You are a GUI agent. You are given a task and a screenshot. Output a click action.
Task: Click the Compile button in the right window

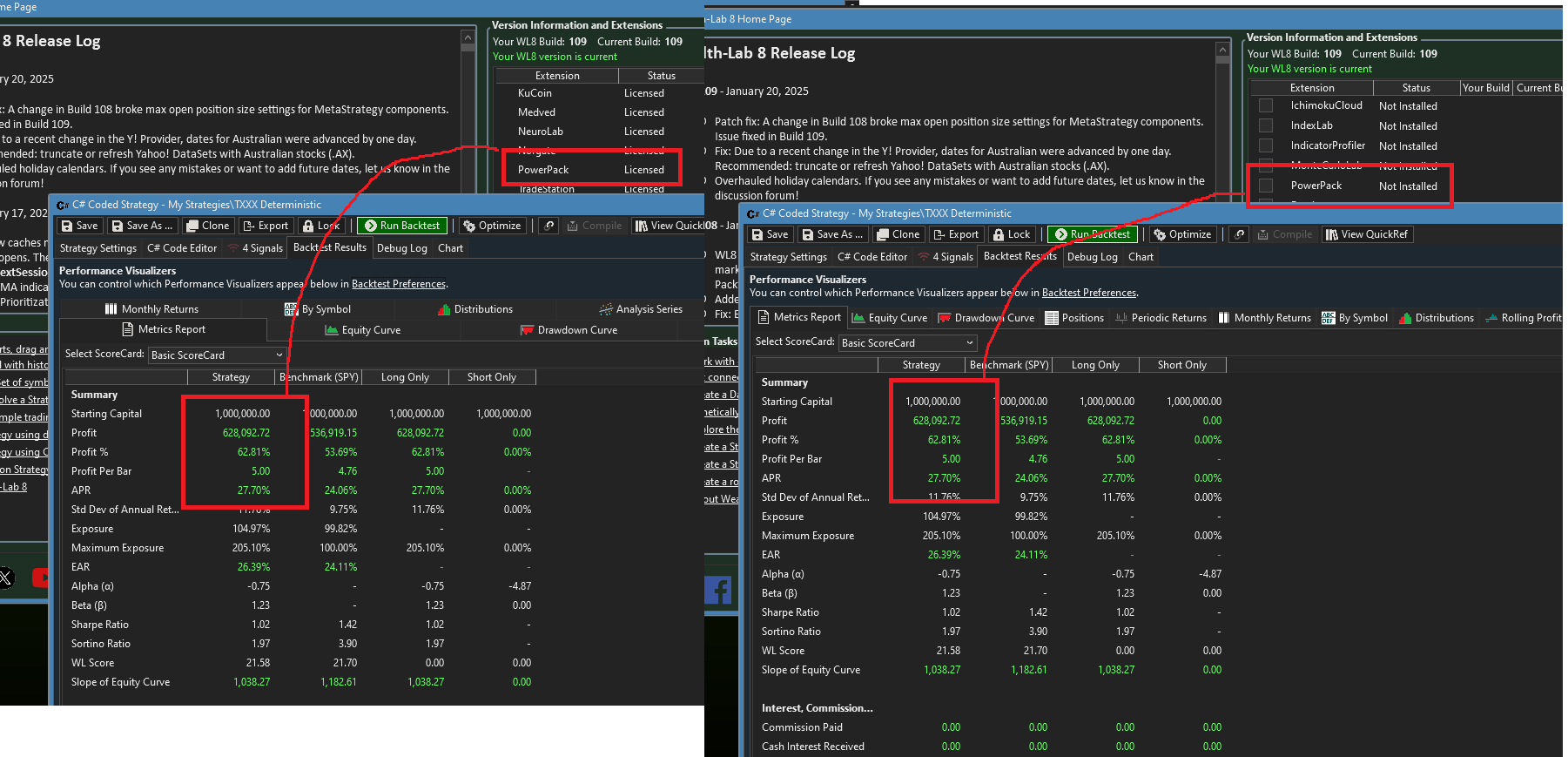tap(1285, 234)
